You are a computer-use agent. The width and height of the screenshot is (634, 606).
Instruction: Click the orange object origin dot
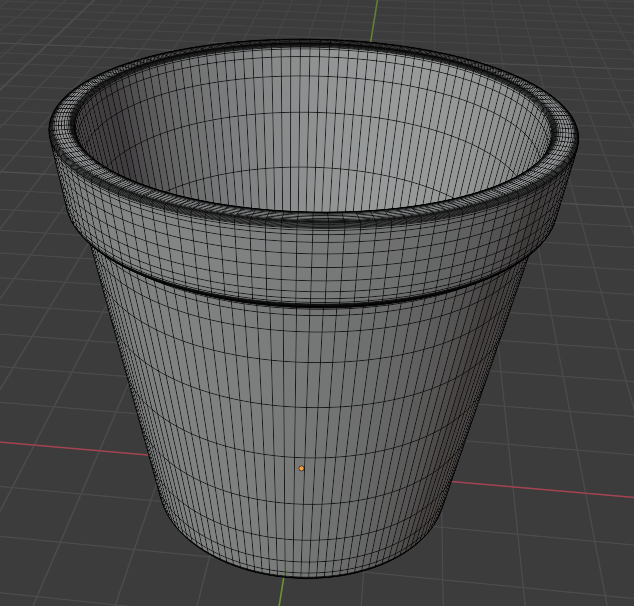pyautogui.click(x=301, y=468)
